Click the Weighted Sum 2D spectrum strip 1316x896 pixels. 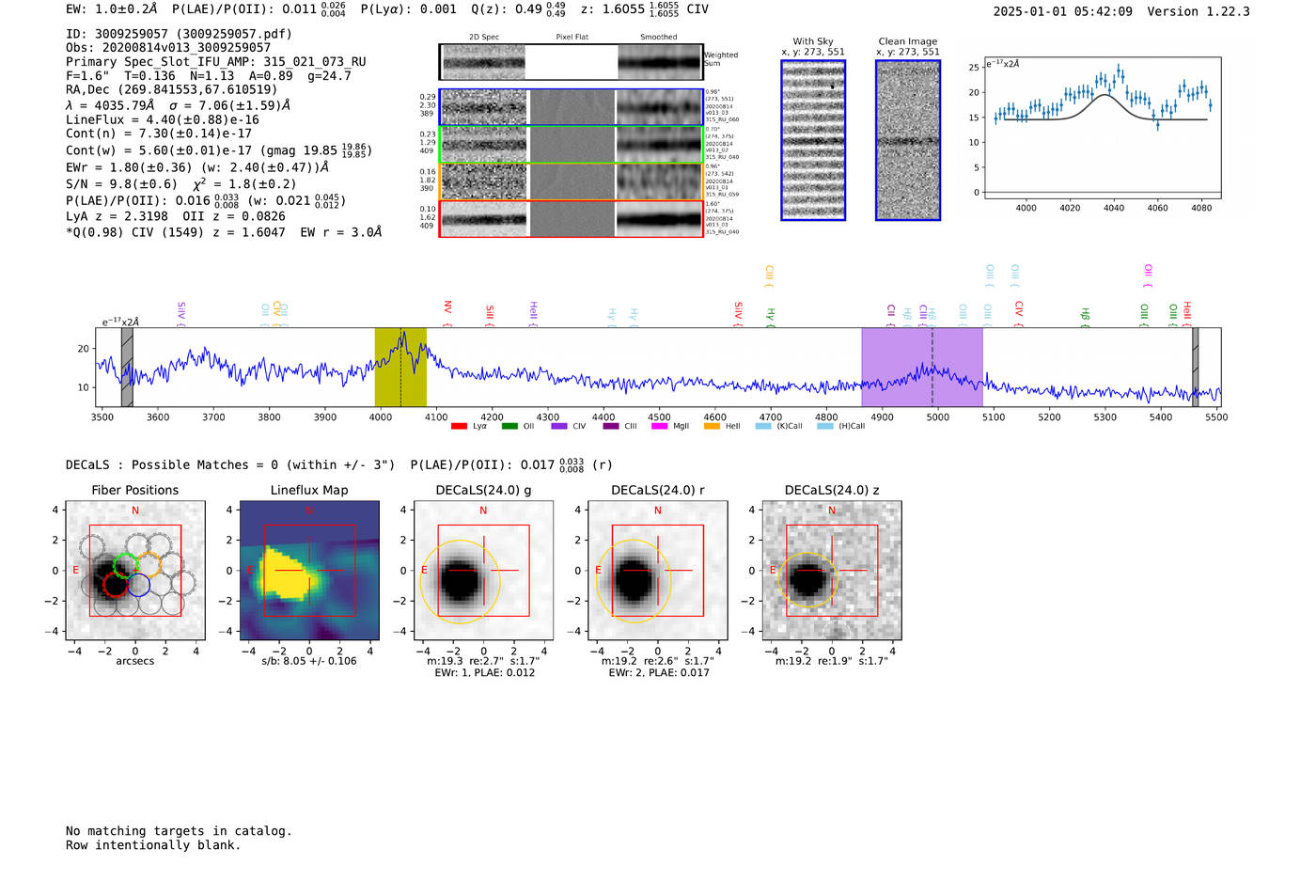click(x=571, y=62)
